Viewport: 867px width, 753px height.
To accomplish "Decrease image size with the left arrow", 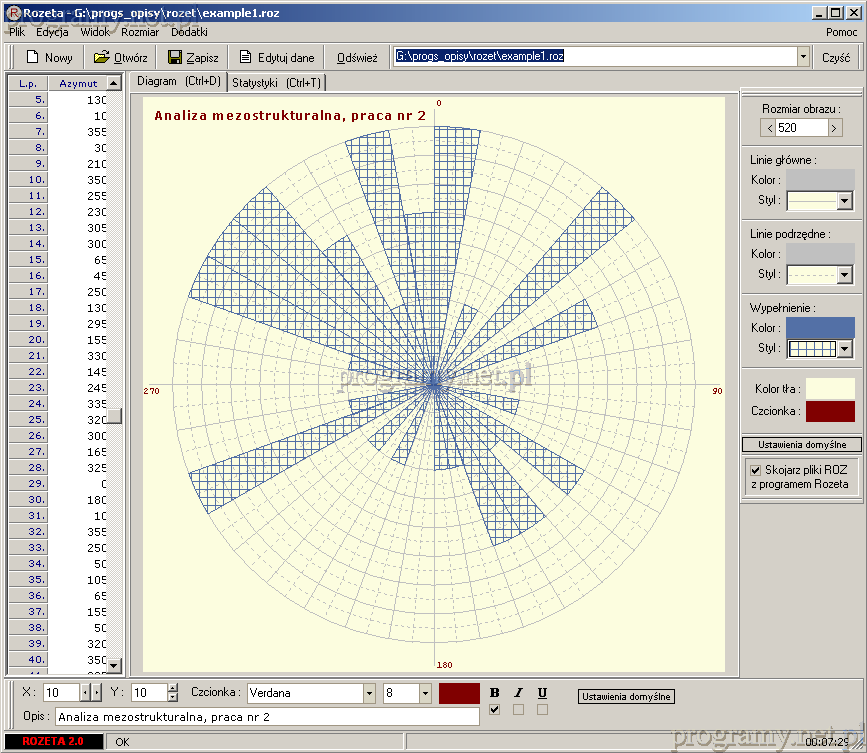I will [x=769, y=128].
